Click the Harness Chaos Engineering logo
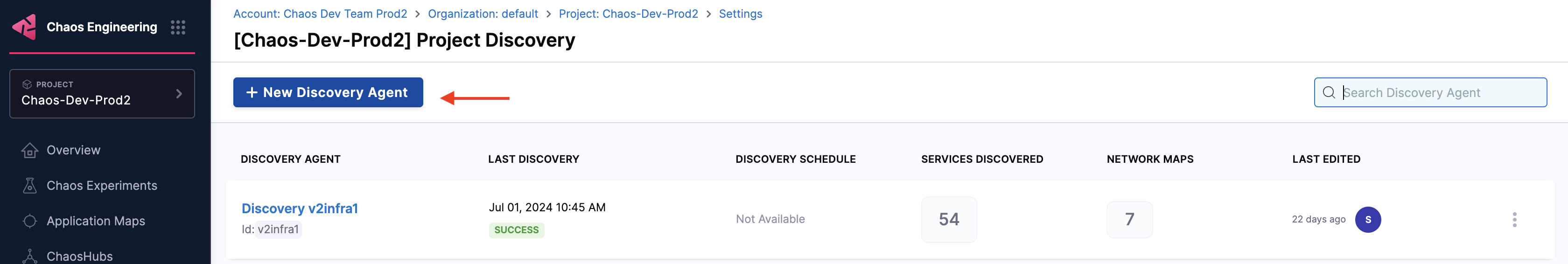The width and height of the screenshot is (1568, 264). pos(25,27)
